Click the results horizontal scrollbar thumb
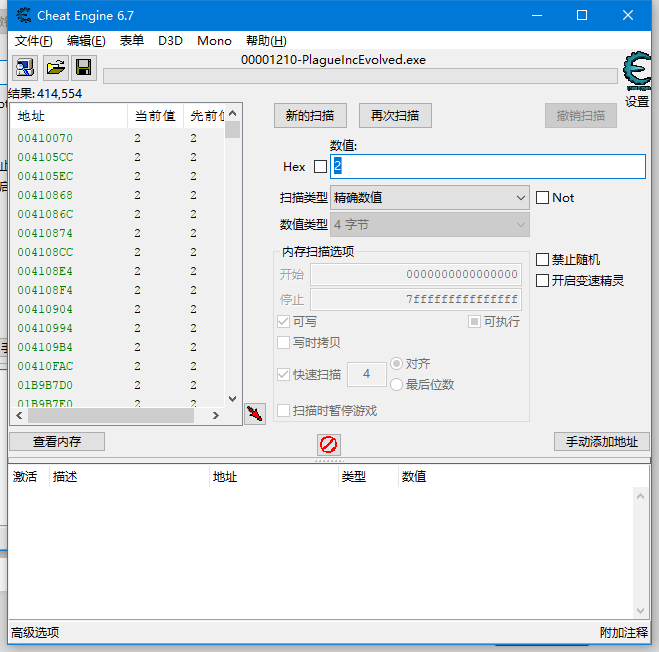The image size is (659, 652). 111,415
